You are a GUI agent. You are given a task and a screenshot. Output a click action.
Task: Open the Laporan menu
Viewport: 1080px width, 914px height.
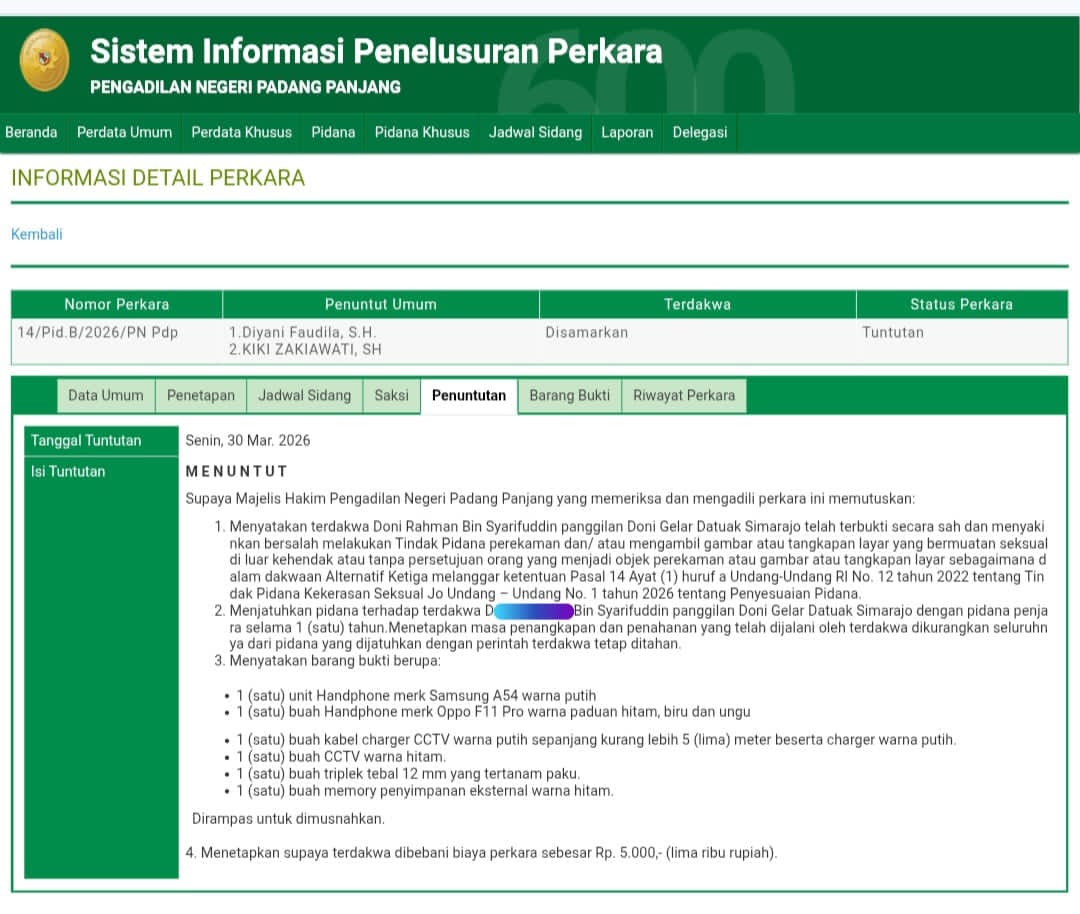627,132
